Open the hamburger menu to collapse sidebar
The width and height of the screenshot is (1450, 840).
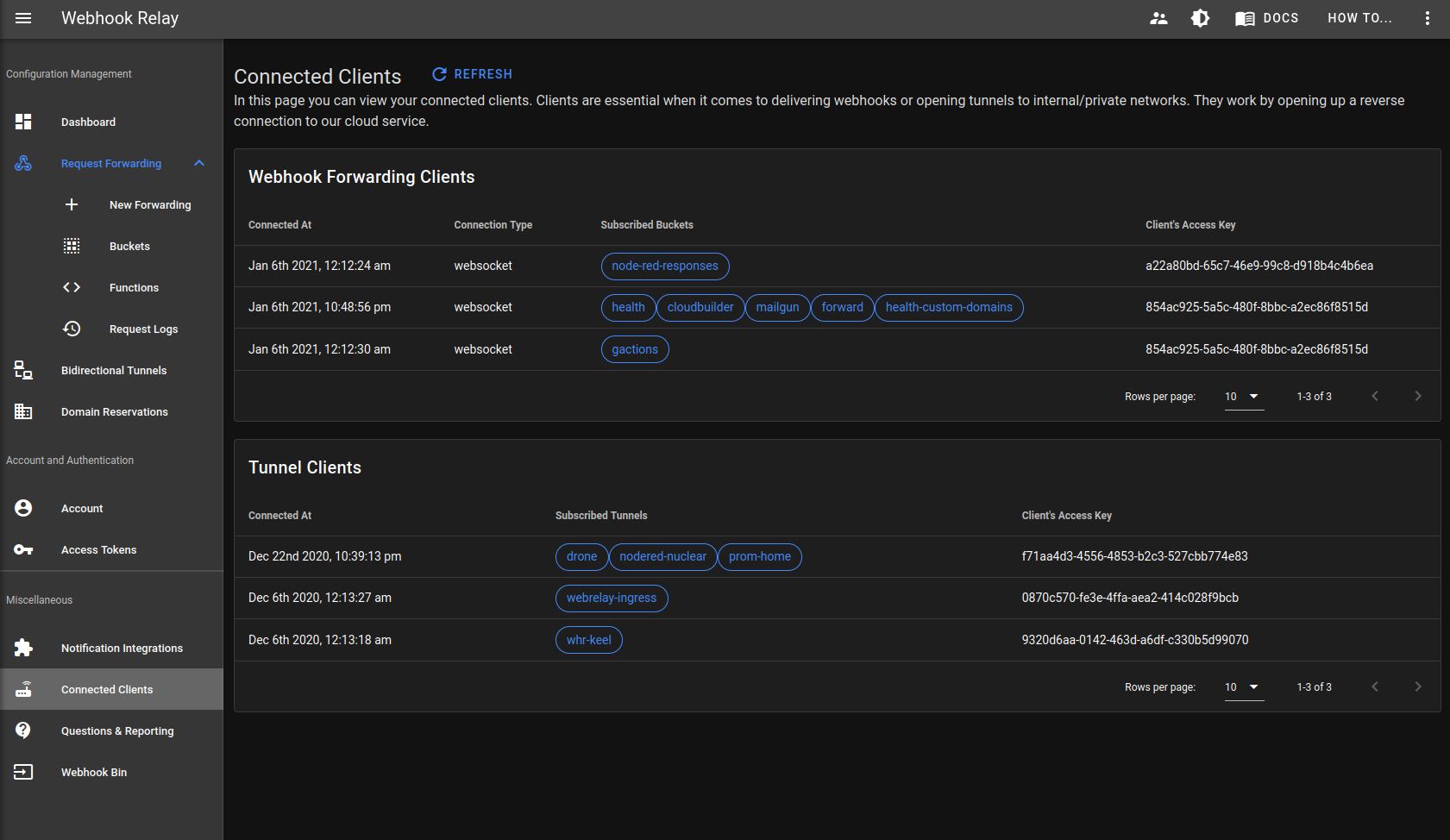[23, 18]
